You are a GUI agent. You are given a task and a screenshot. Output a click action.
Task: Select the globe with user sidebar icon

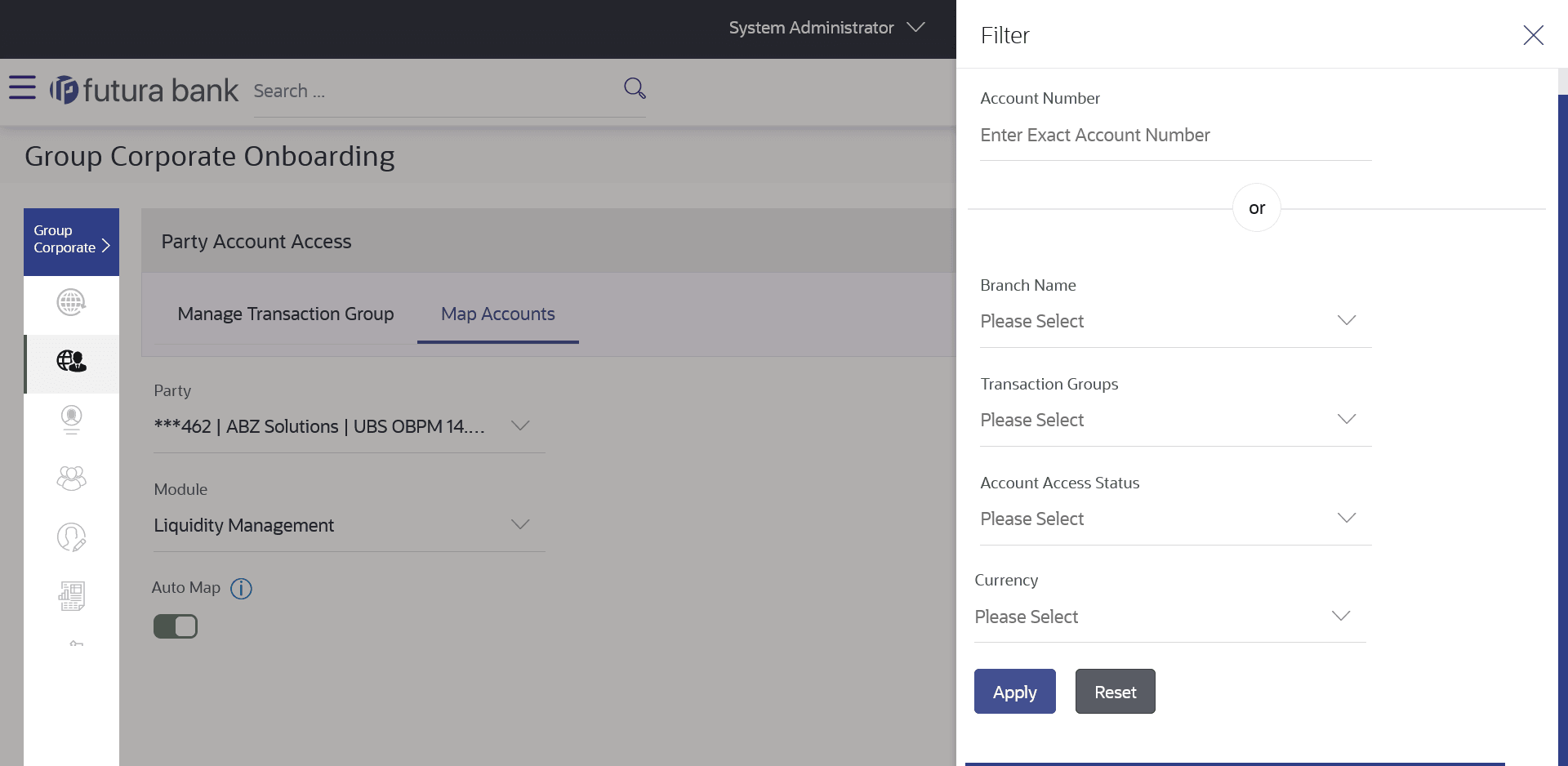tap(71, 361)
